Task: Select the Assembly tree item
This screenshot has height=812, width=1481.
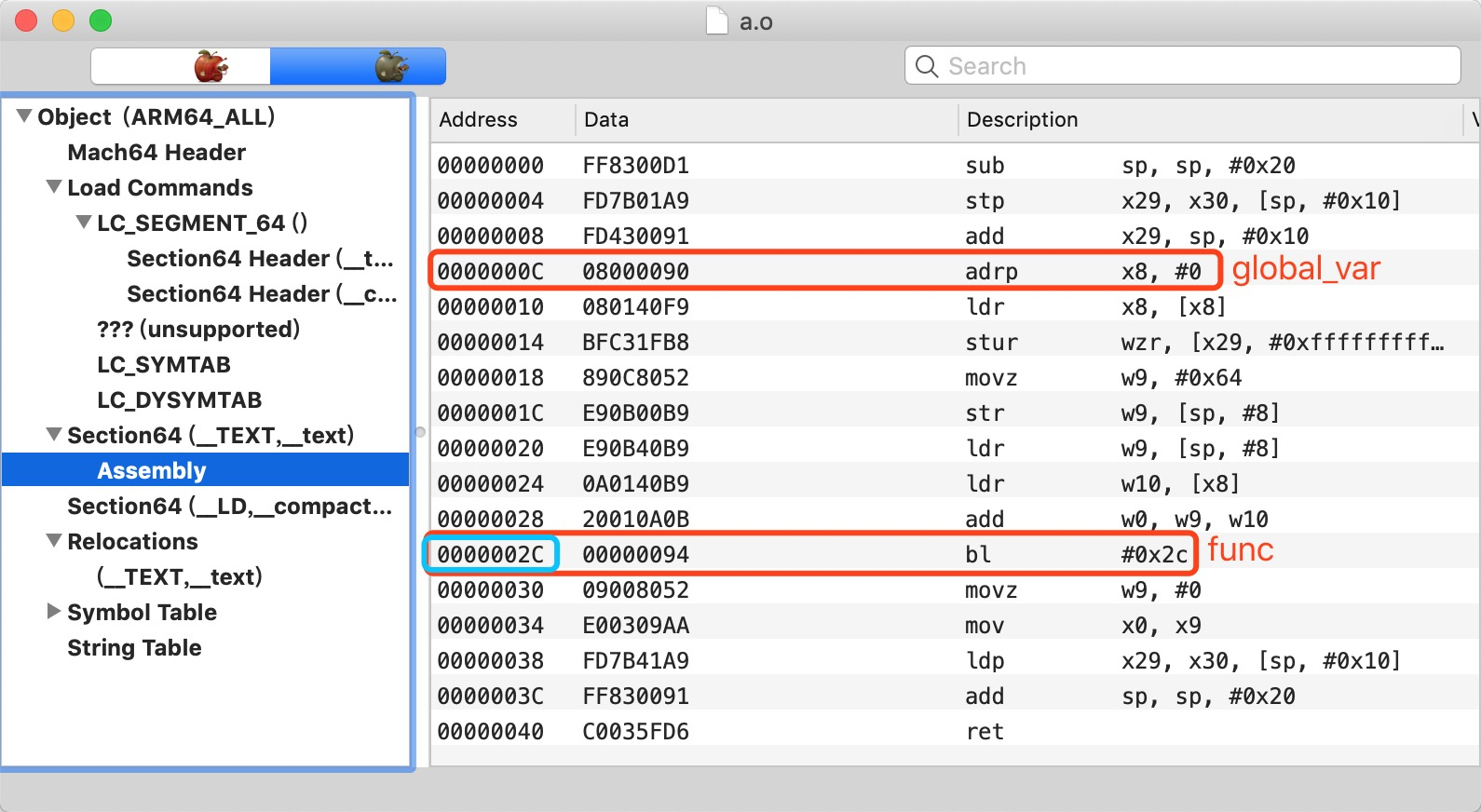Action: point(206,470)
